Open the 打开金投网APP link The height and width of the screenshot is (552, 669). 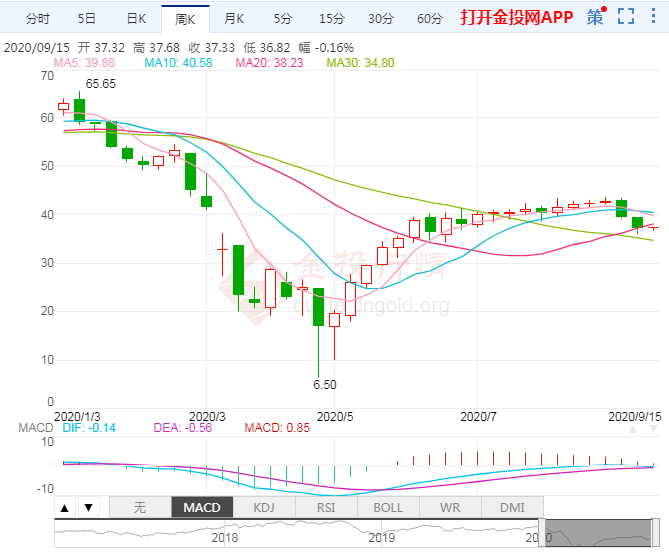tap(517, 17)
